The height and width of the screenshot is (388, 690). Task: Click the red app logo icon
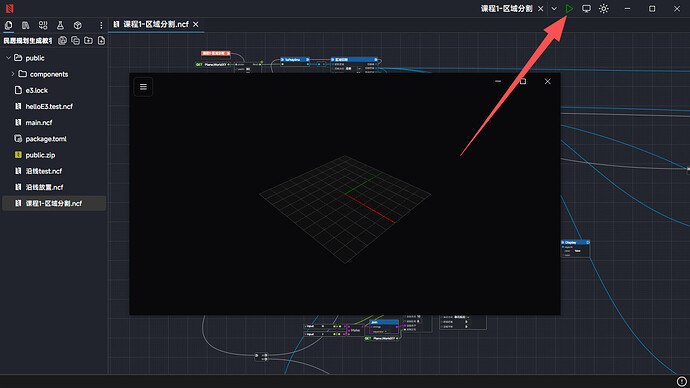(10, 8)
